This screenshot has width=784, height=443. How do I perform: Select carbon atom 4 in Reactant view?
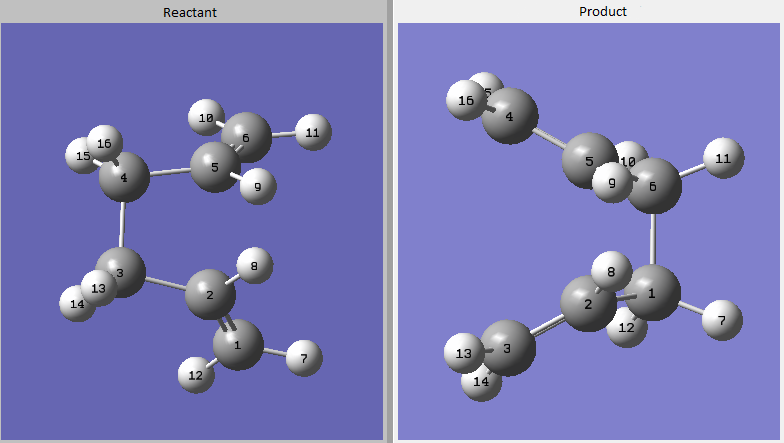124,177
